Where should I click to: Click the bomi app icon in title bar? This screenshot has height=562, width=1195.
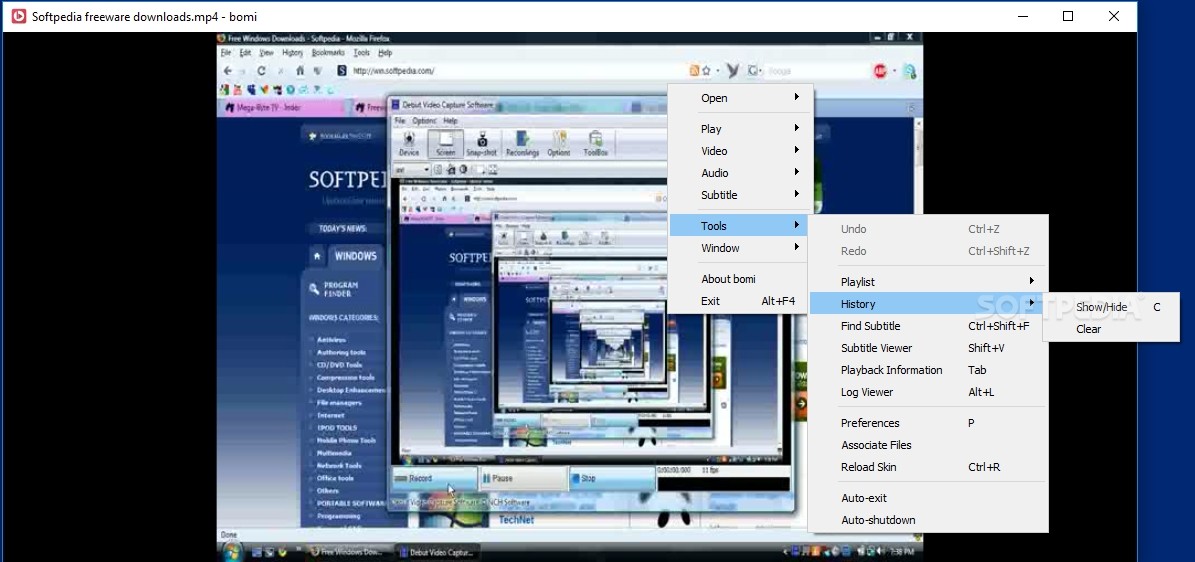(x=18, y=16)
